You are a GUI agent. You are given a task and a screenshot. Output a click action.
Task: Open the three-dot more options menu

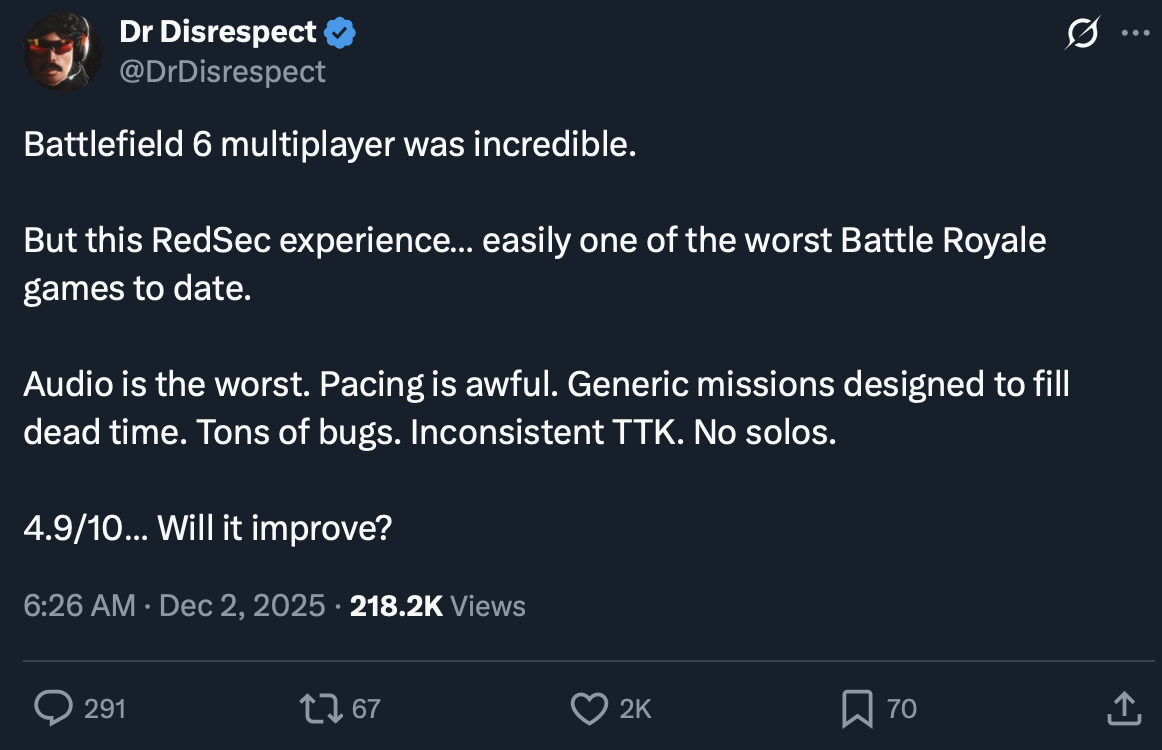click(x=1136, y=32)
